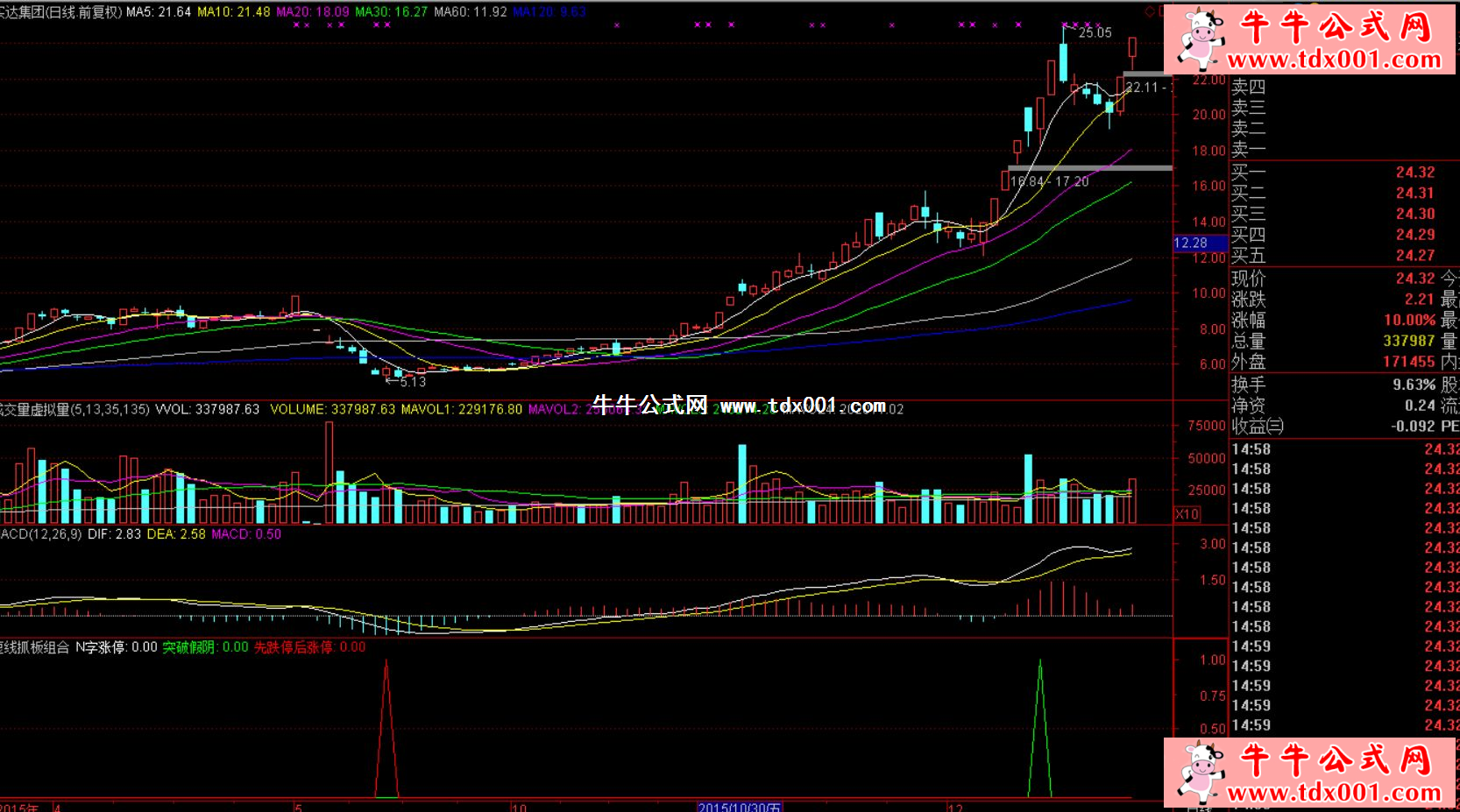1460x812 pixels.
Task: Click the X10 volume scale box
Action: click(1187, 514)
